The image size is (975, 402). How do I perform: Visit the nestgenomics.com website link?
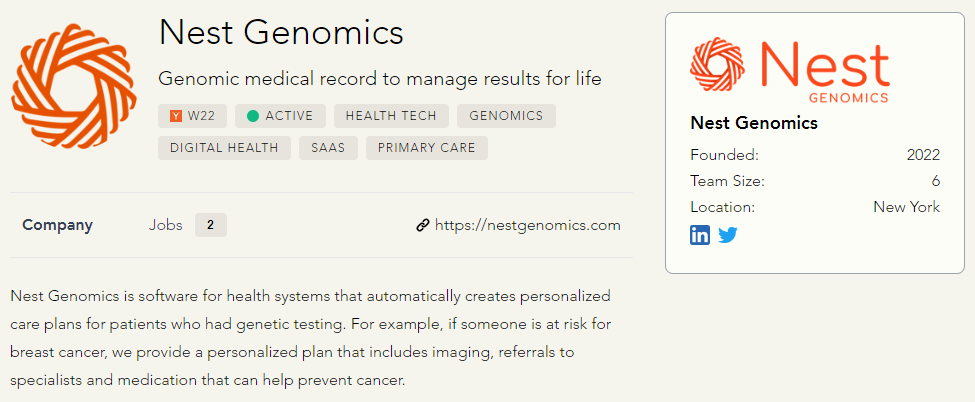point(527,225)
